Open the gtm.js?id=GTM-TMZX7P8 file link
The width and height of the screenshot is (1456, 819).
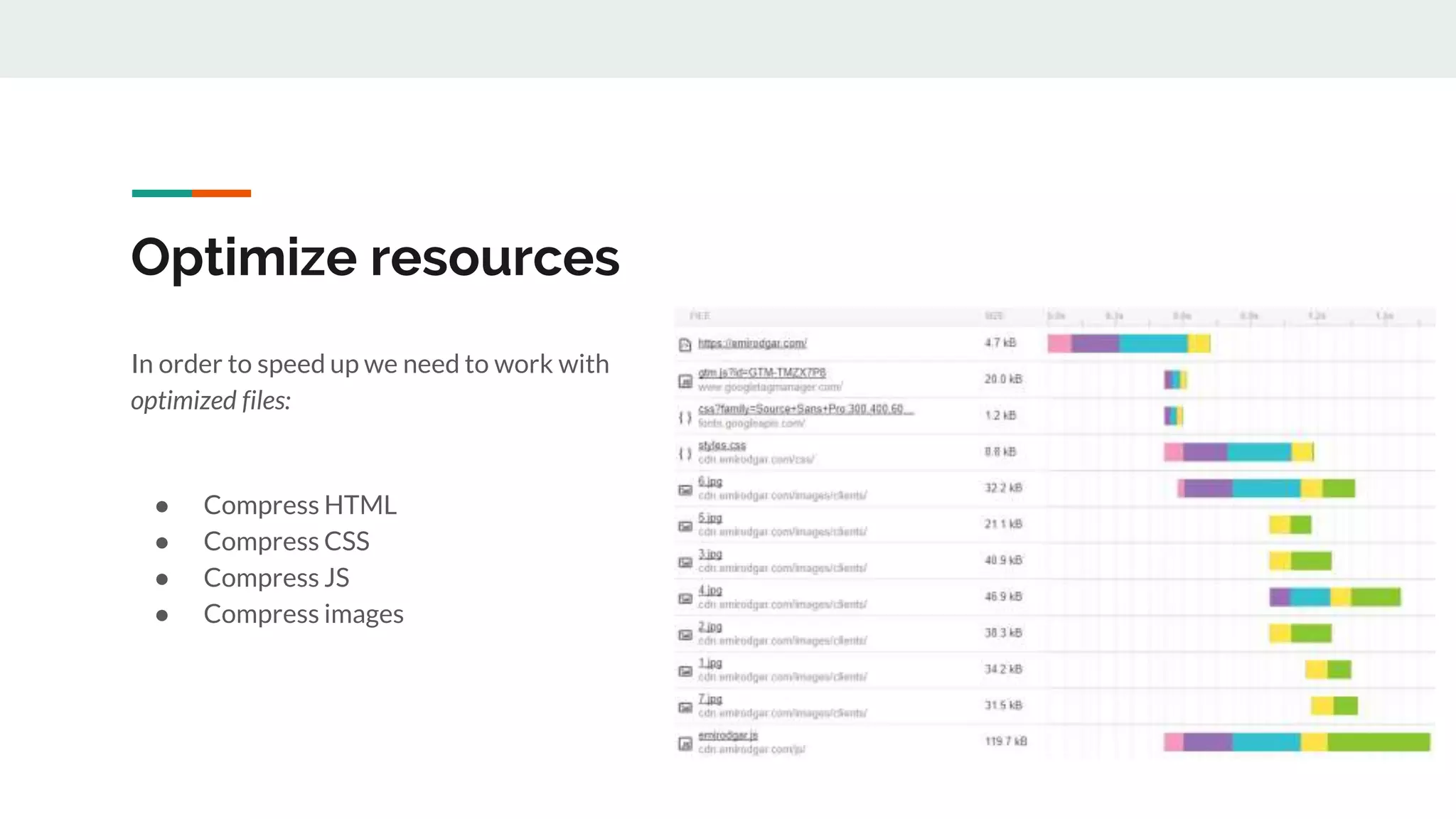pos(762,373)
